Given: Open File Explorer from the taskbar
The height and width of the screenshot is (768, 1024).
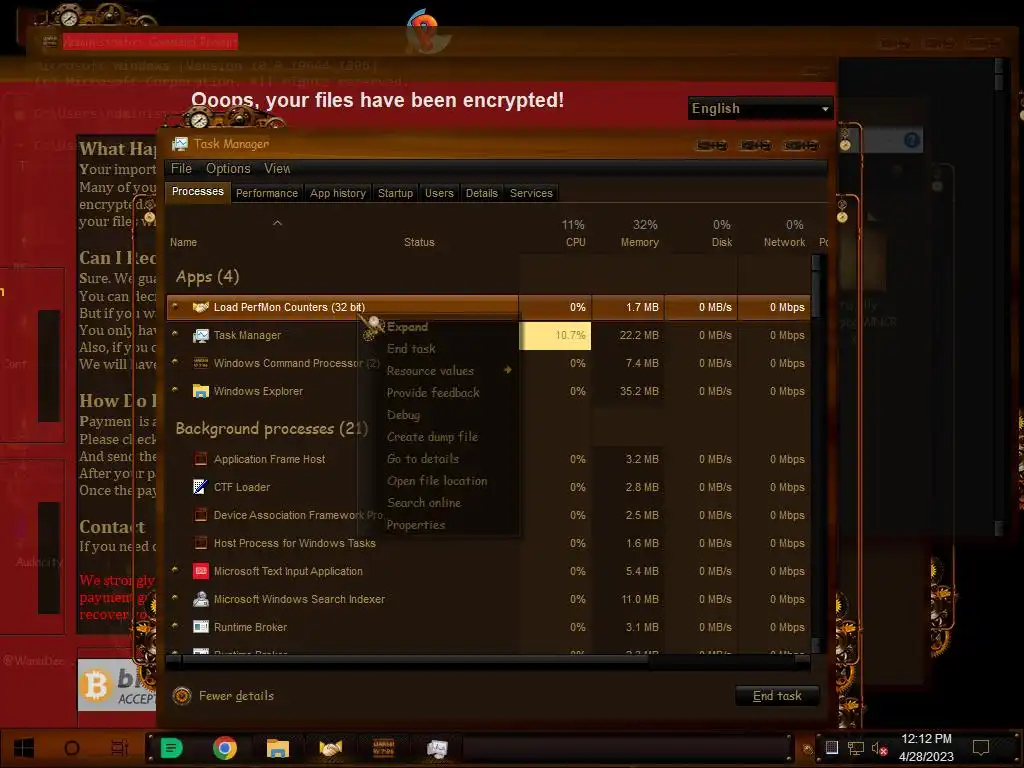Looking at the screenshot, I should pos(278,748).
